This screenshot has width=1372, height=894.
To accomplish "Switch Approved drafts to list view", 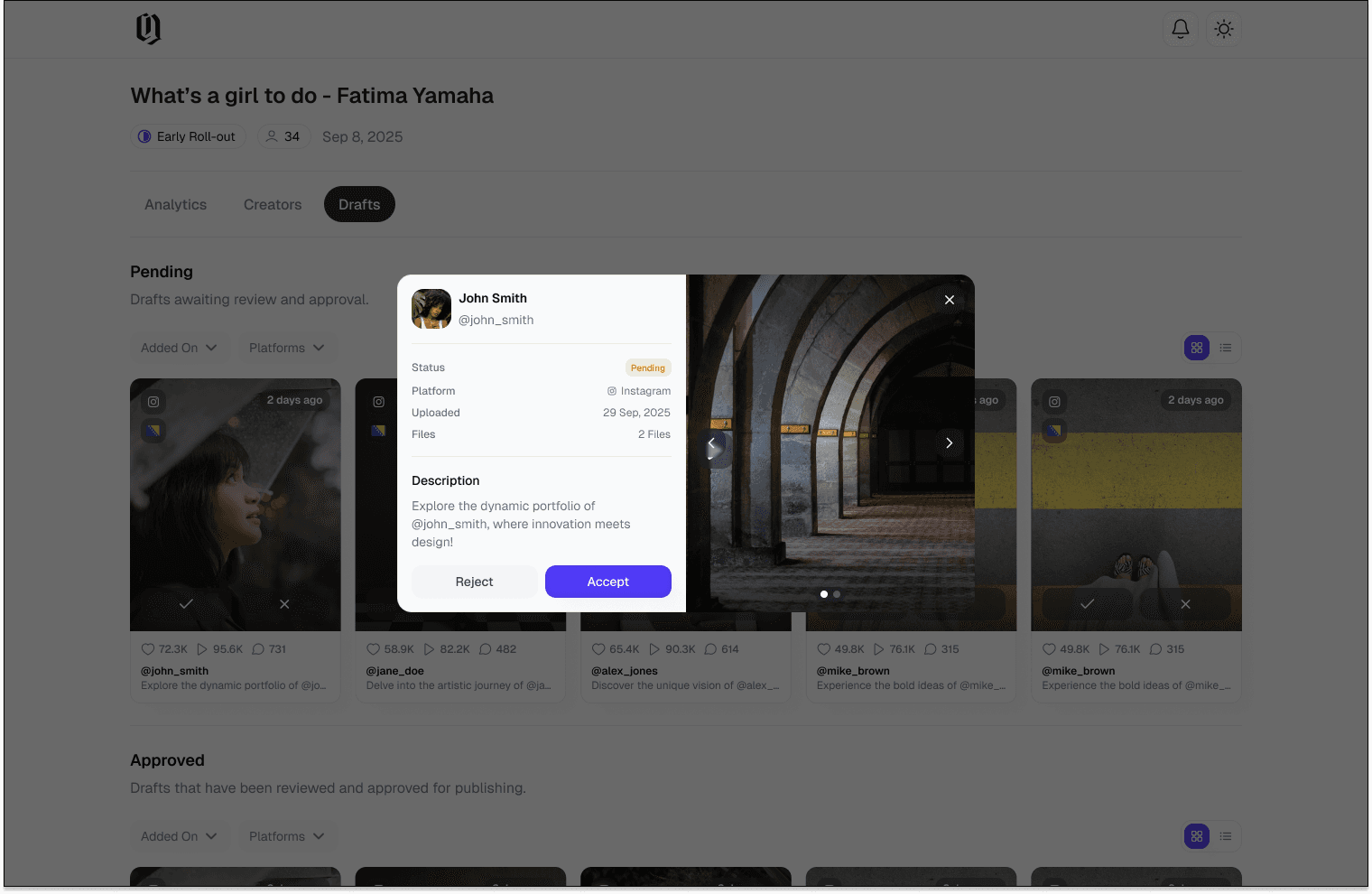I will pos(1226,836).
